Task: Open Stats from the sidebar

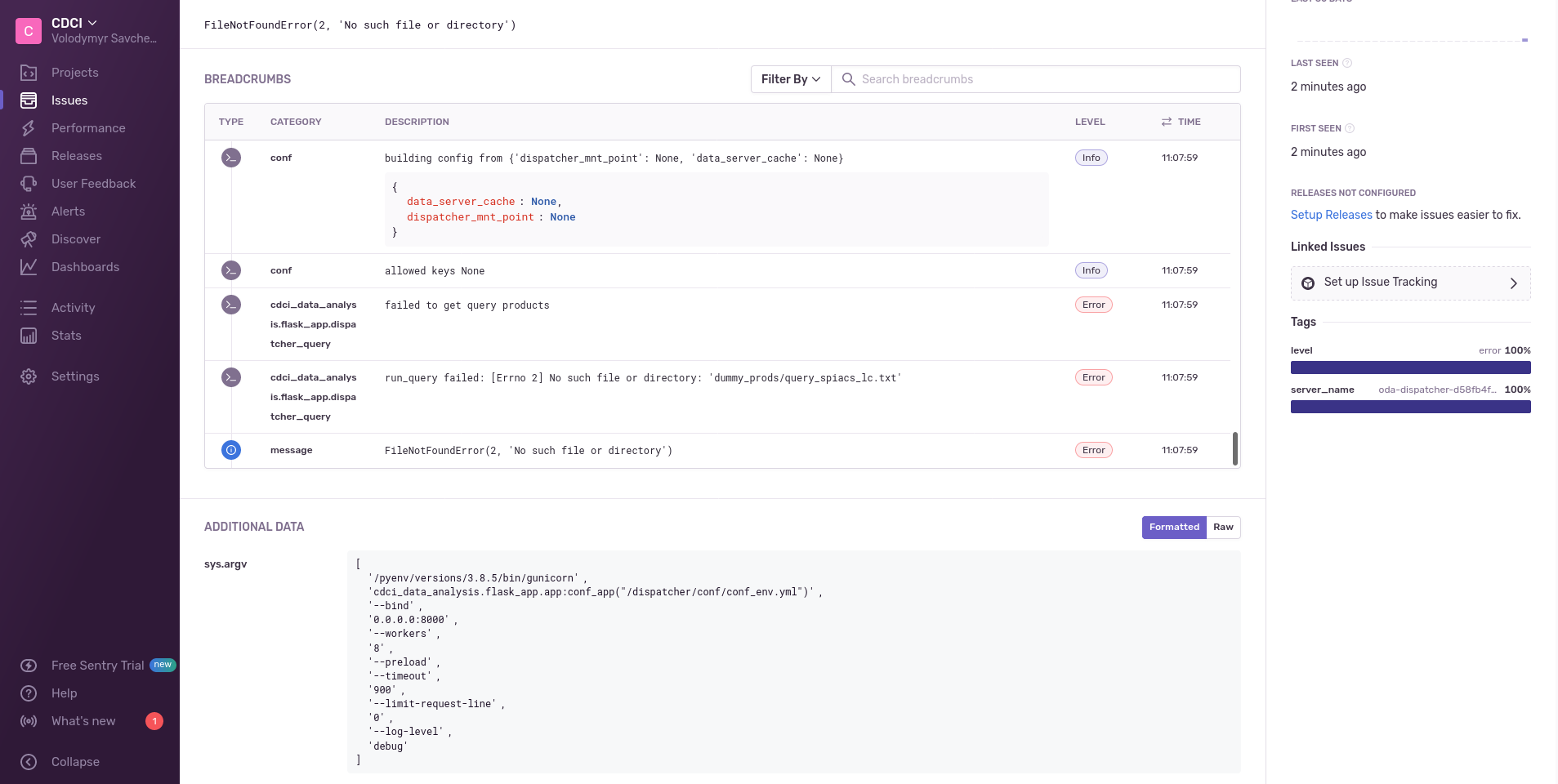Action: pyautogui.click(x=28, y=335)
